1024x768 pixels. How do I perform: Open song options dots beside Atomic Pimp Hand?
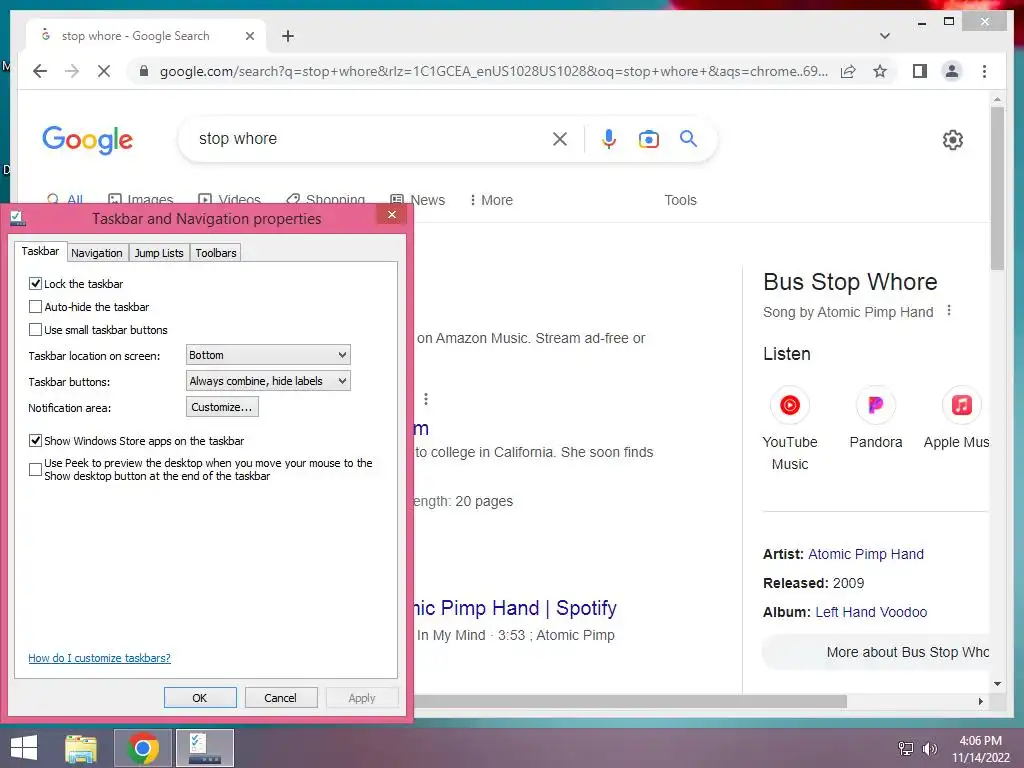[949, 311]
